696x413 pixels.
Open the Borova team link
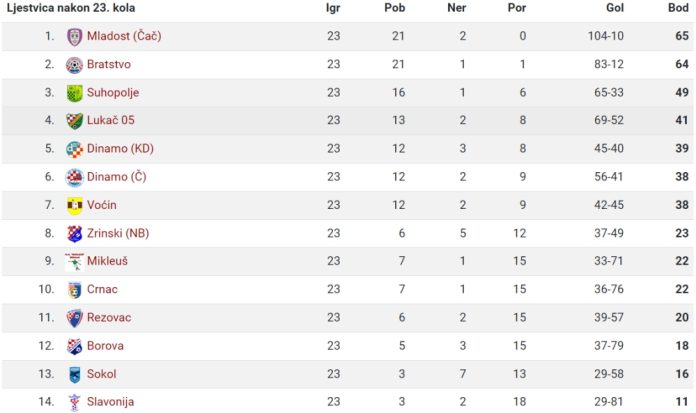pos(105,346)
